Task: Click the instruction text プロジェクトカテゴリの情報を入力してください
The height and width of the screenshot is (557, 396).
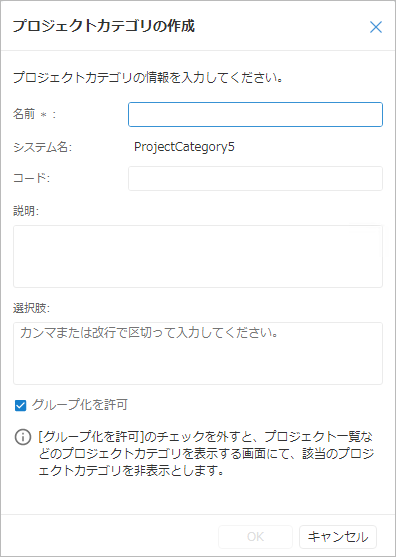Action: pos(148,77)
